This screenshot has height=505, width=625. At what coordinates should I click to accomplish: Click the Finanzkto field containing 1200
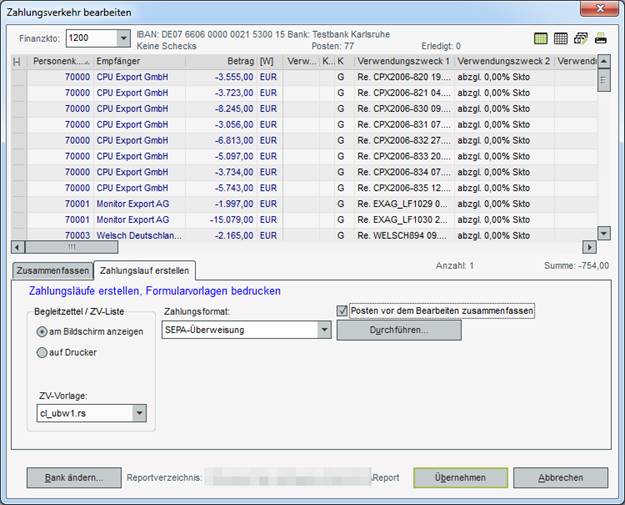92,38
